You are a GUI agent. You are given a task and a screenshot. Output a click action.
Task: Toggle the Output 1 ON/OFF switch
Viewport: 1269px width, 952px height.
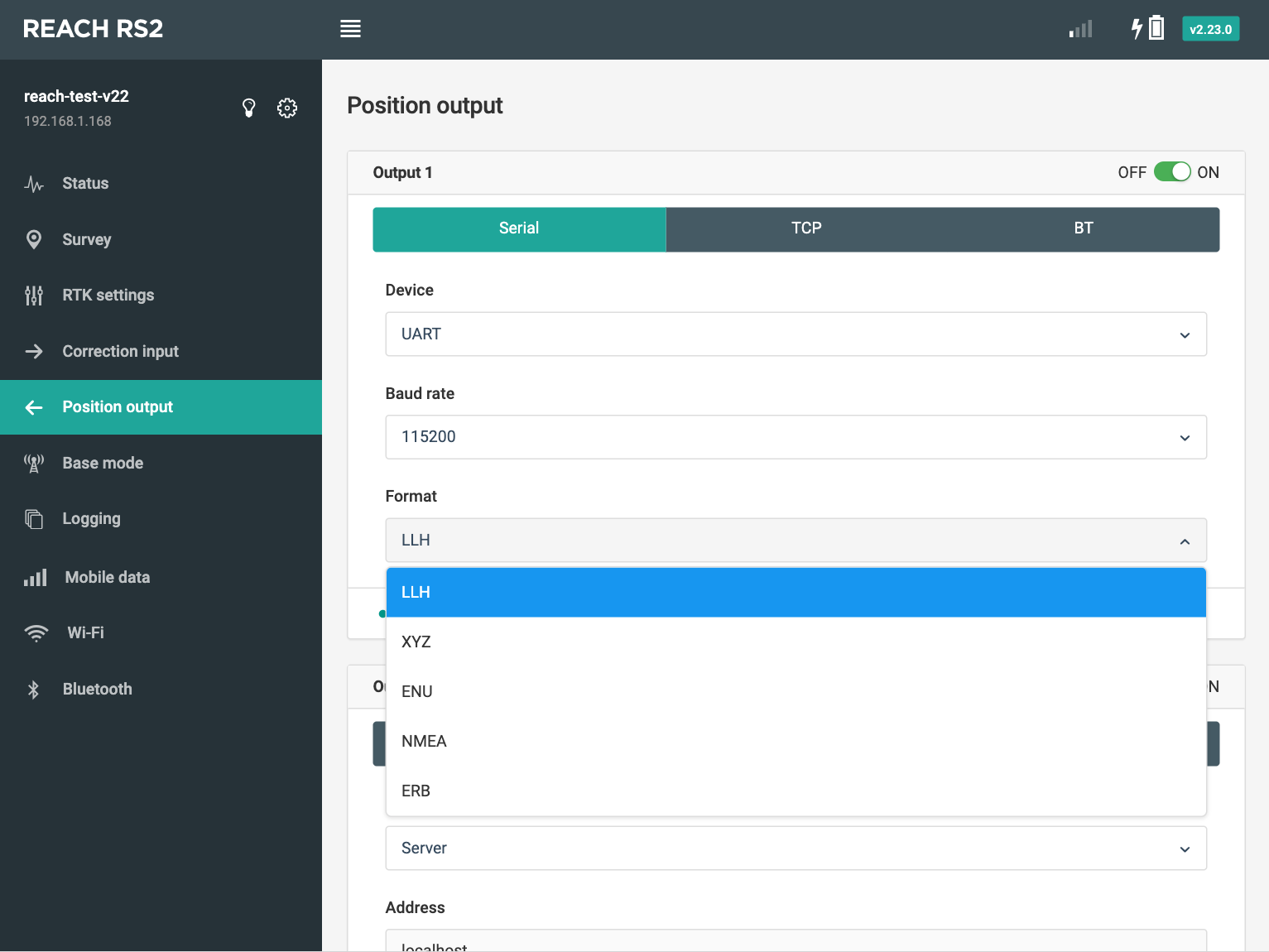[1172, 172]
